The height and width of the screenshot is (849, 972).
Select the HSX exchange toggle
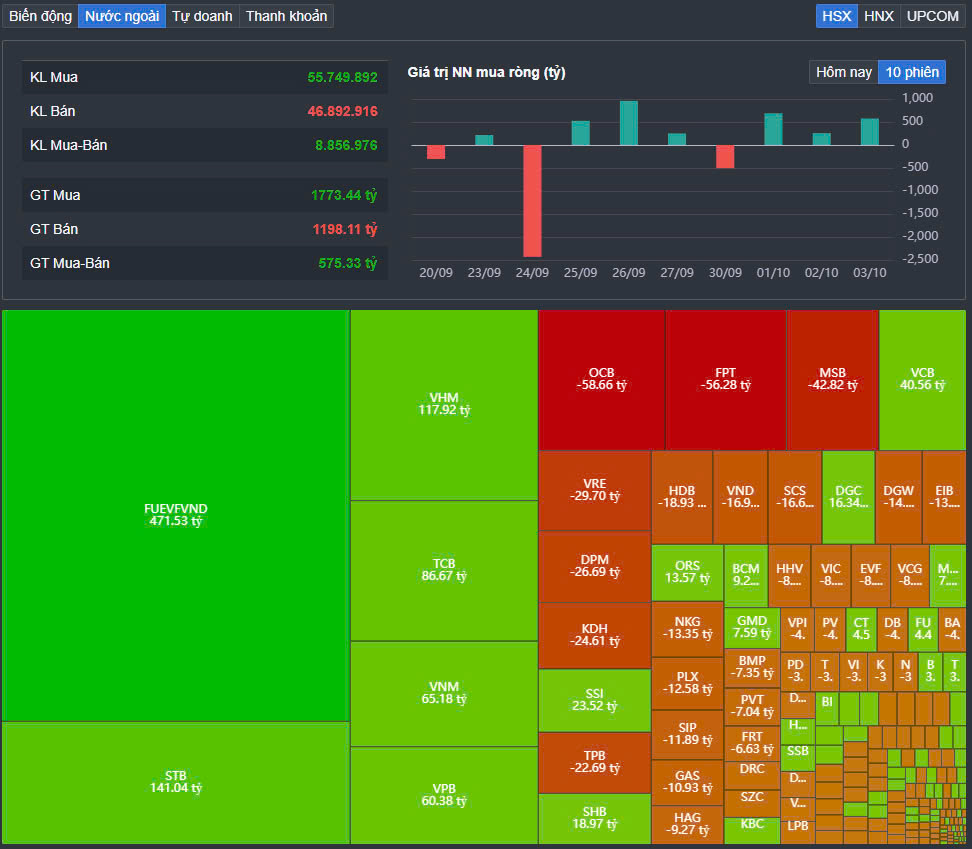click(836, 16)
